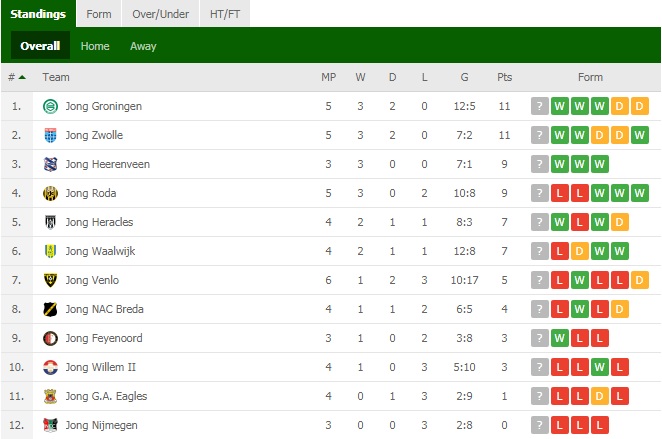The image size is (662, 439).
Task: Sort the table by the # rank column
Action: 17,77
